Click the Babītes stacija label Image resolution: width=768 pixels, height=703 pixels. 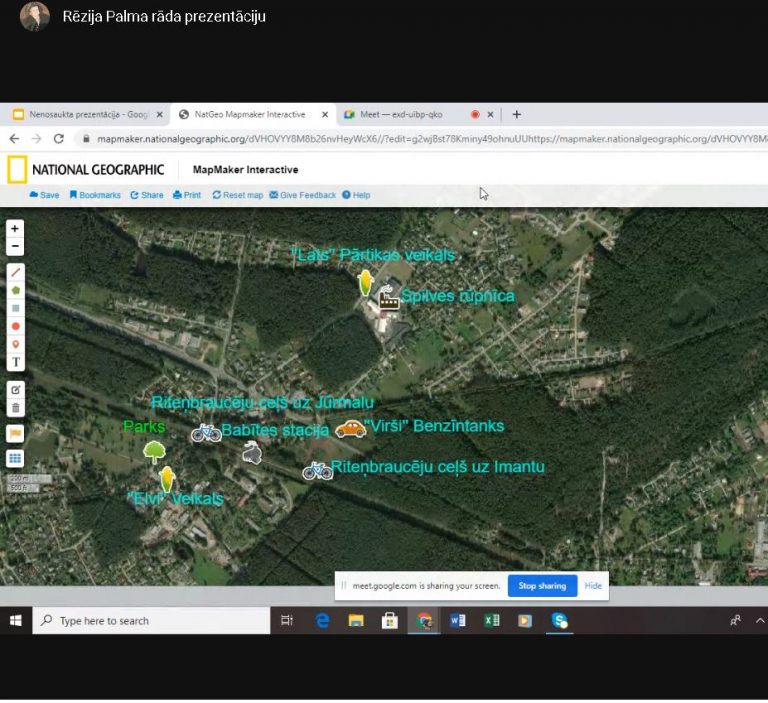(275, 430)
